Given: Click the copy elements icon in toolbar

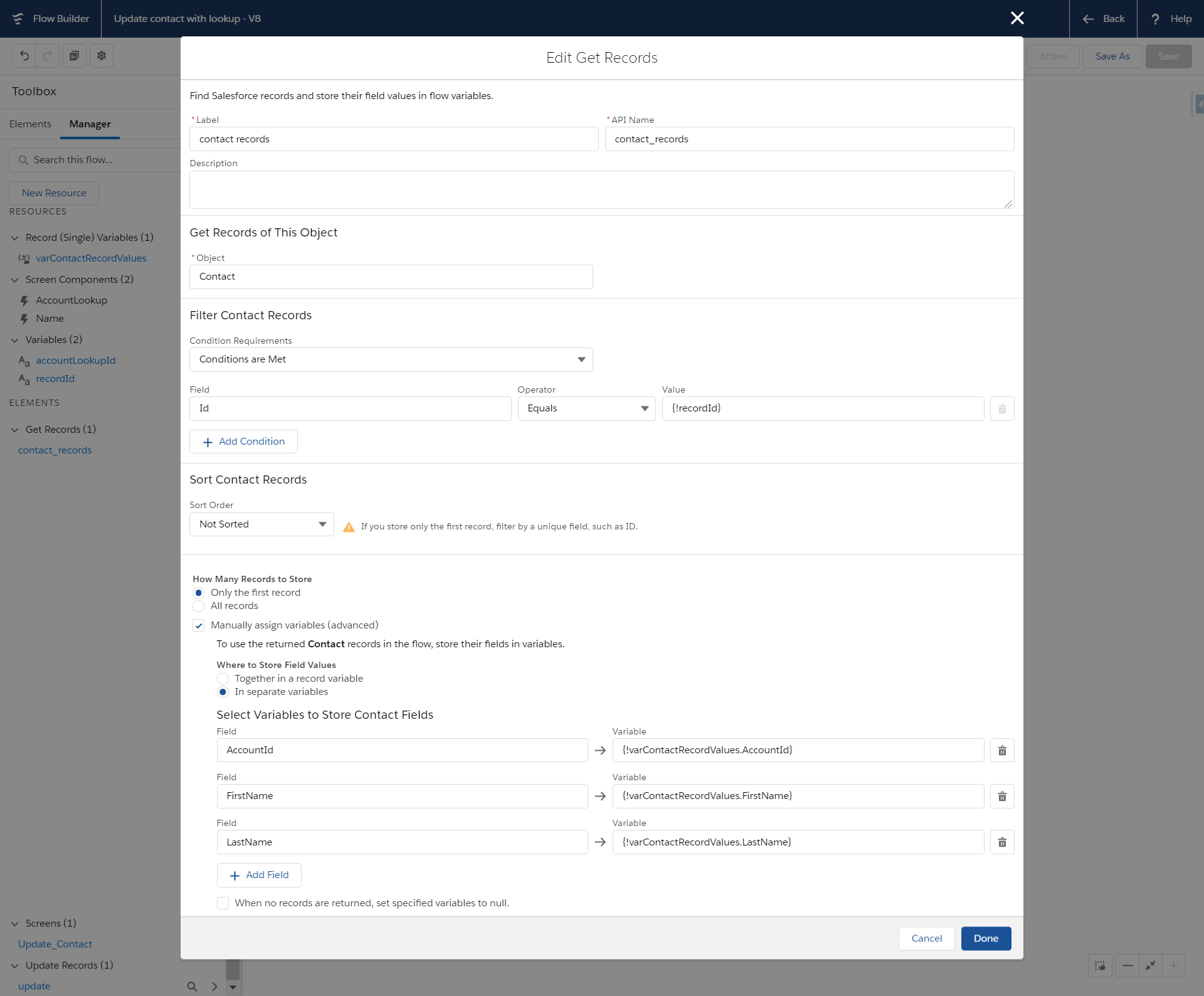Looking at the screenshot, I should click(74, 56).
